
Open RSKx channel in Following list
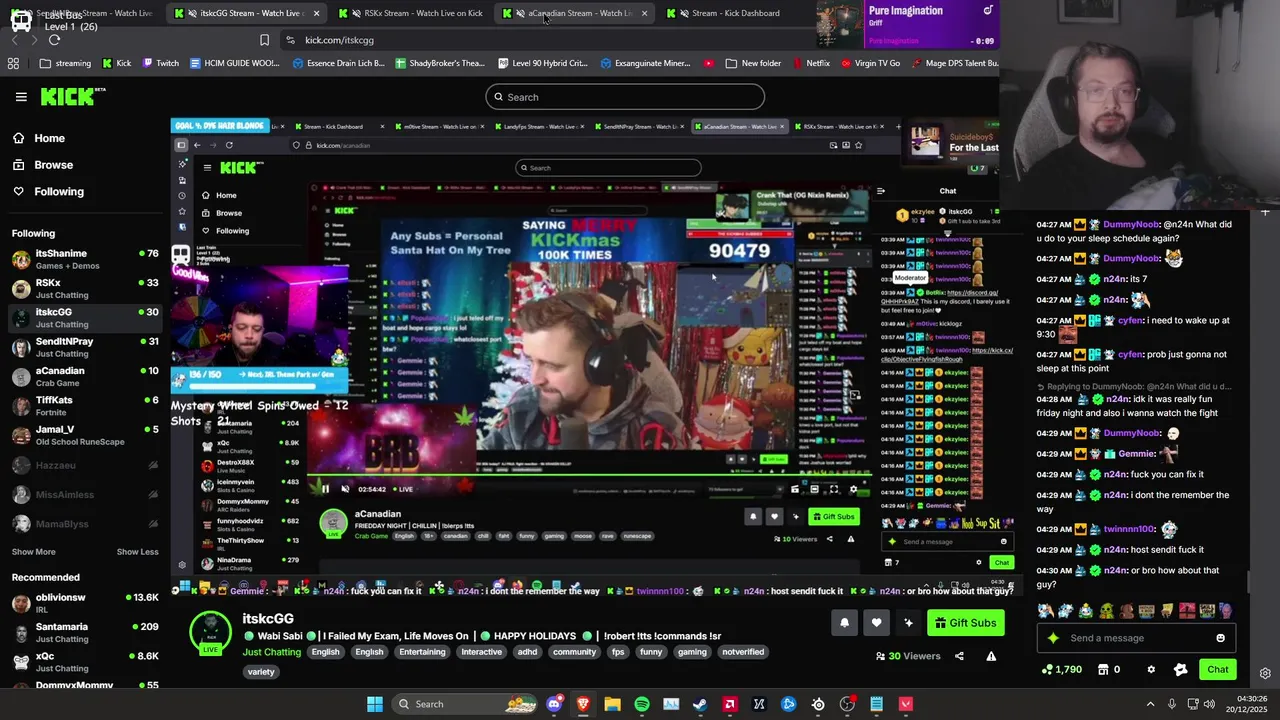(x=85, y=288)
